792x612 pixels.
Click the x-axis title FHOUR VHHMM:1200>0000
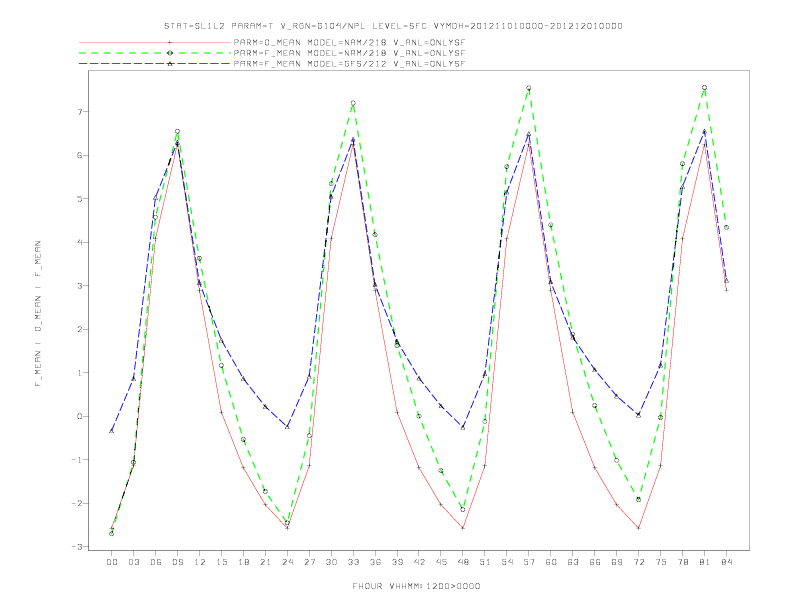point(416,586)
